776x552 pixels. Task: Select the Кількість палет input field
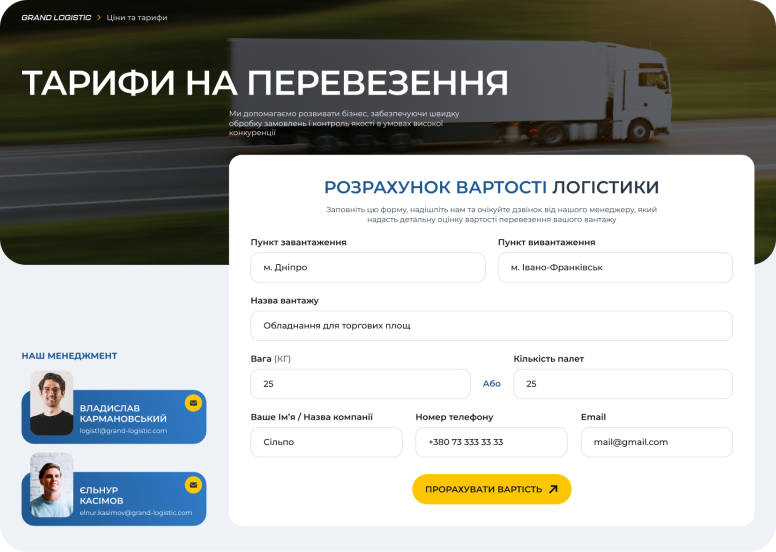click(x=623, y=384)
